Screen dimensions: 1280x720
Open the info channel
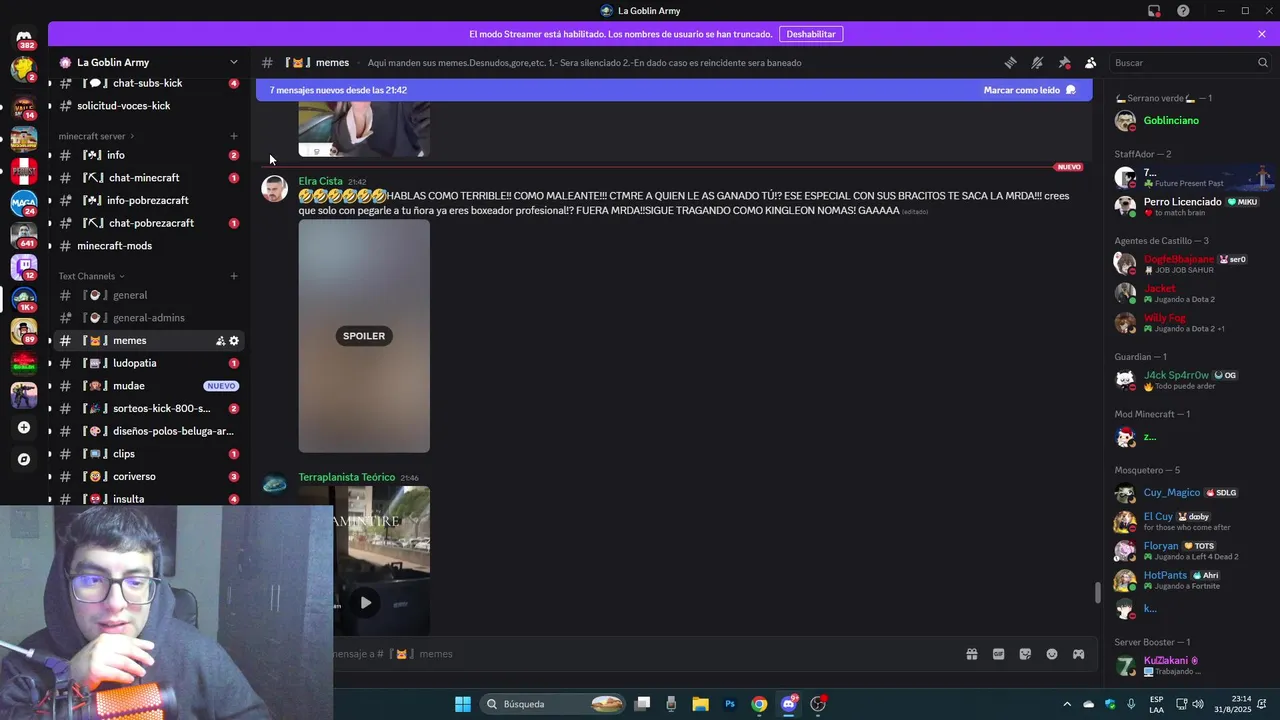(x=149, y=155)
